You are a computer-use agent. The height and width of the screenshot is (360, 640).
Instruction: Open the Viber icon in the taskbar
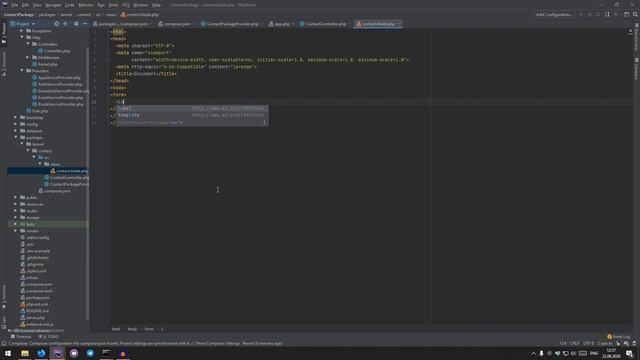tap(74, 353)
